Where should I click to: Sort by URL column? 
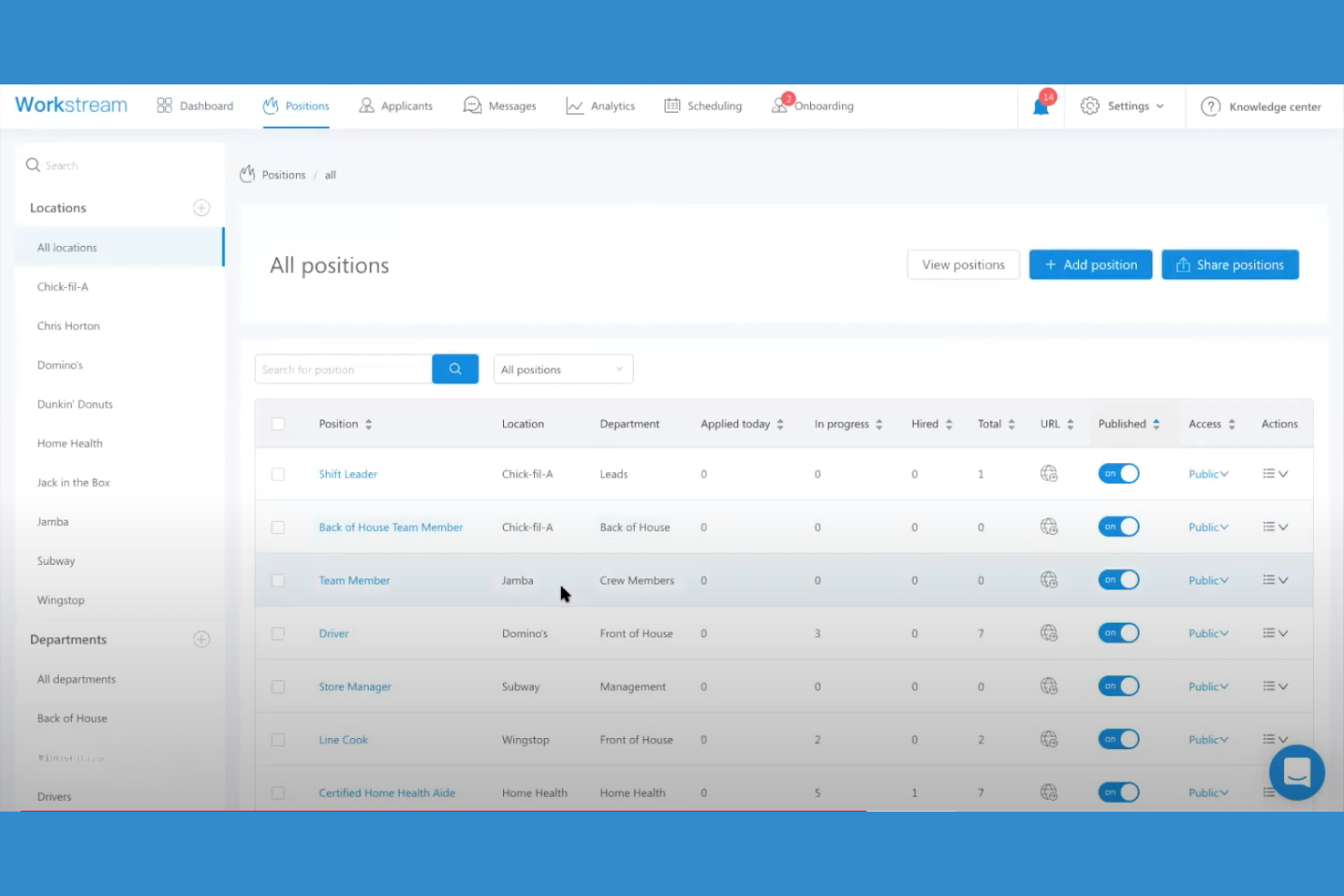tap(1071, 424)
